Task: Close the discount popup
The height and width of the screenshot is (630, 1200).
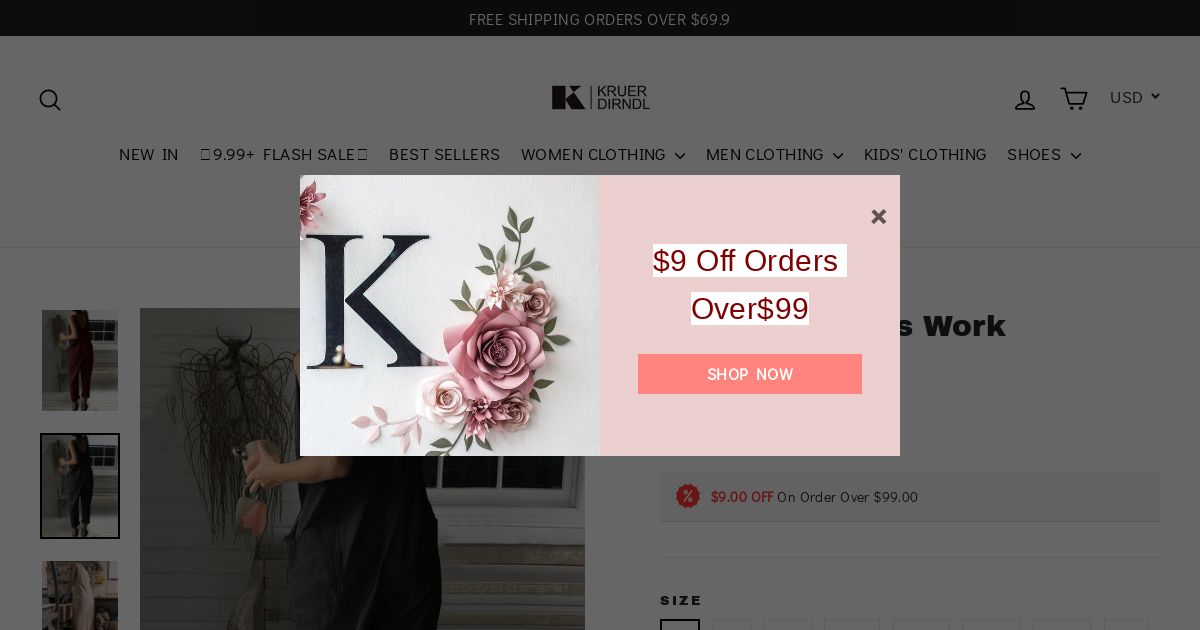Action: pyautogui.click(x=878, y=217)
